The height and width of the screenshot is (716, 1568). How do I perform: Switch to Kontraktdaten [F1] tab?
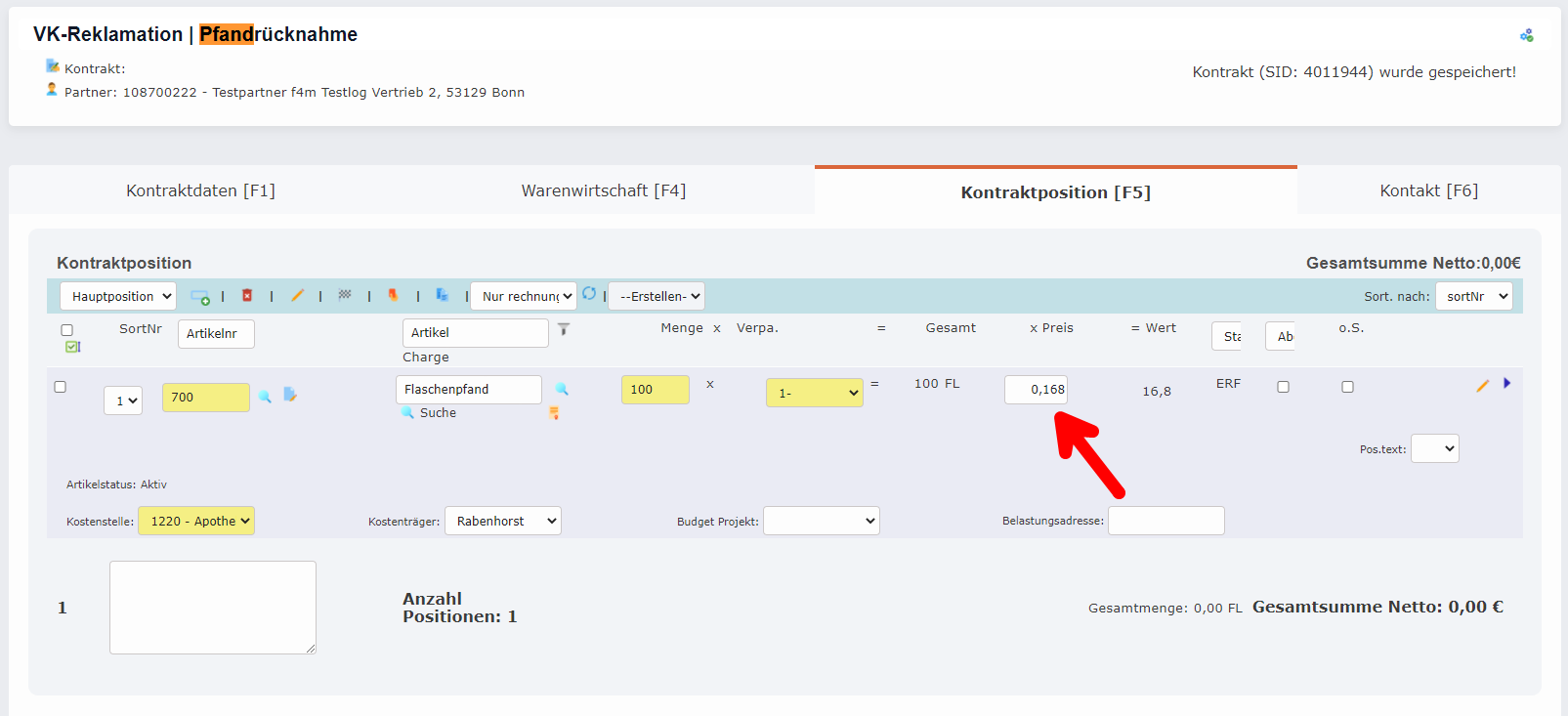coord(200,190)
